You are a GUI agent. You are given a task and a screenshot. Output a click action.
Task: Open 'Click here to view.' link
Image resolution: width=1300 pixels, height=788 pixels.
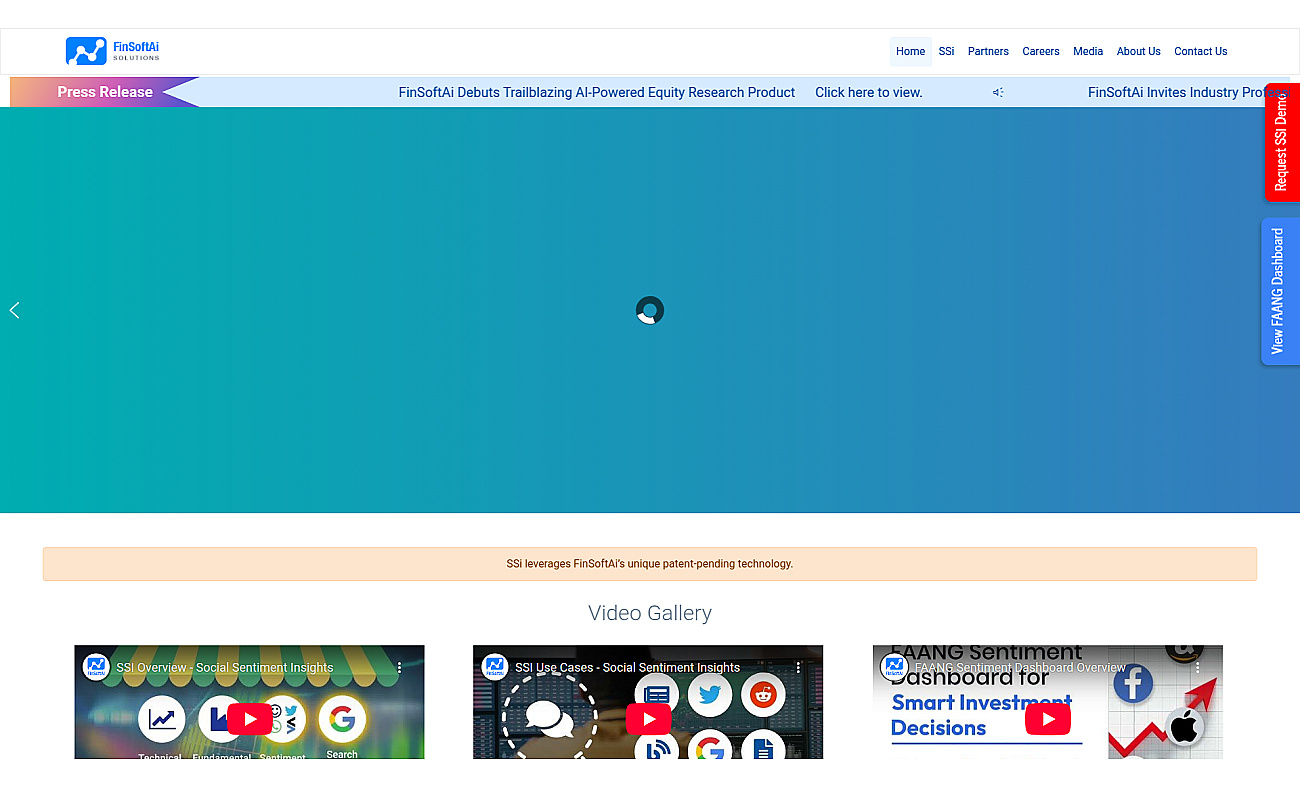(869, 92)
